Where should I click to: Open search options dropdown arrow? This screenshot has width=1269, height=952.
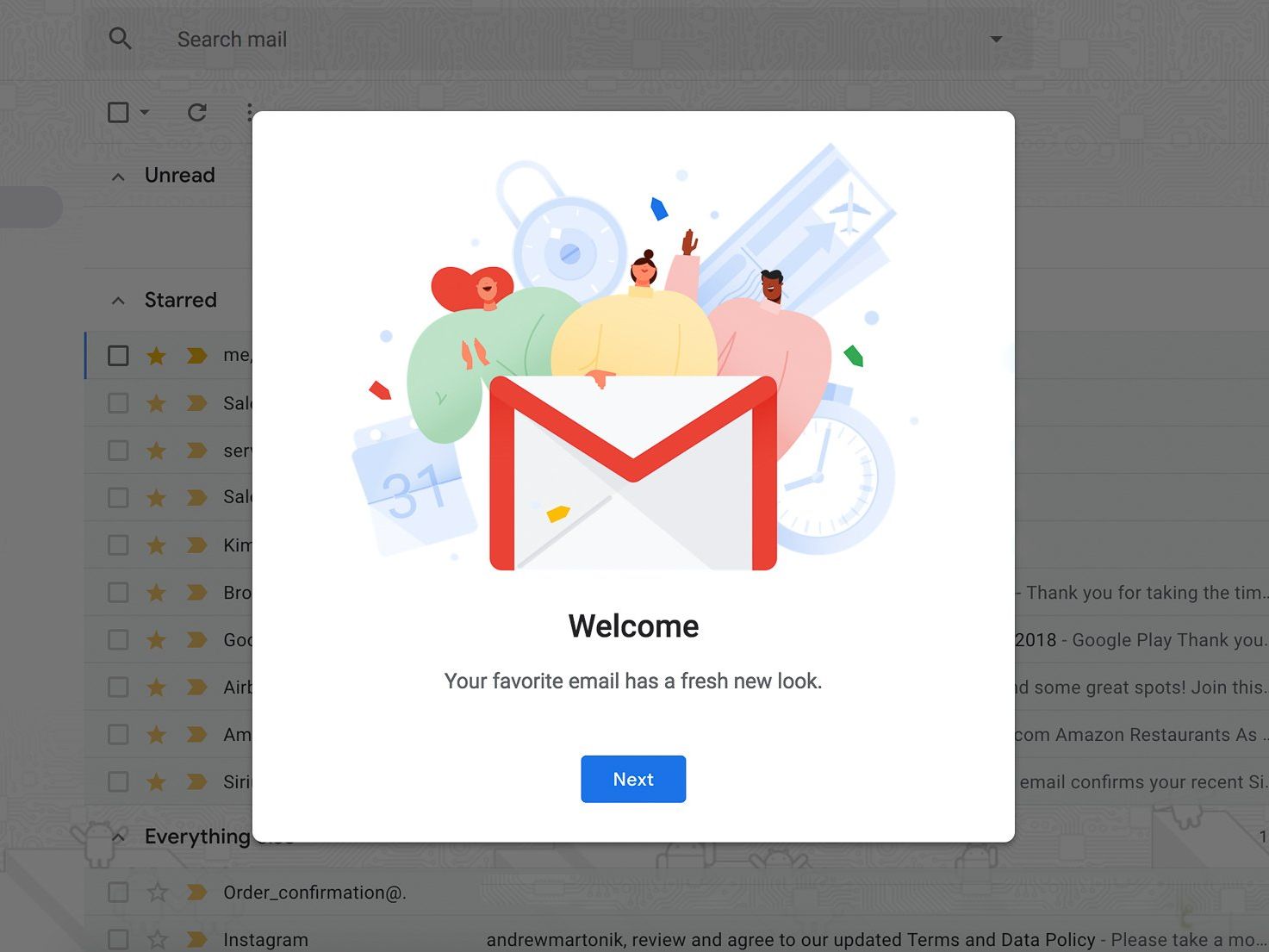pyautogui.click(x=996, y=39)
